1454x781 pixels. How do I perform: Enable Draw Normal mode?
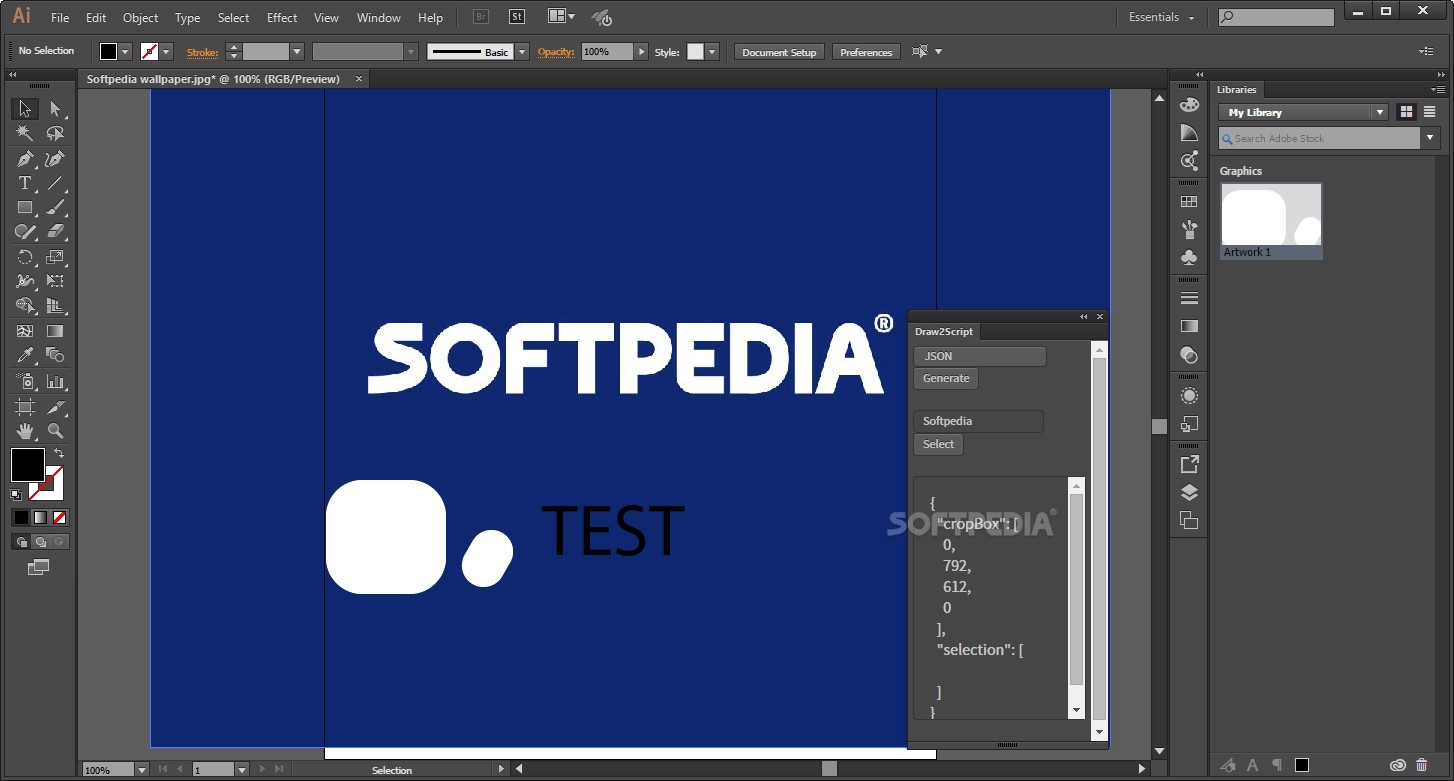[21, 542]
